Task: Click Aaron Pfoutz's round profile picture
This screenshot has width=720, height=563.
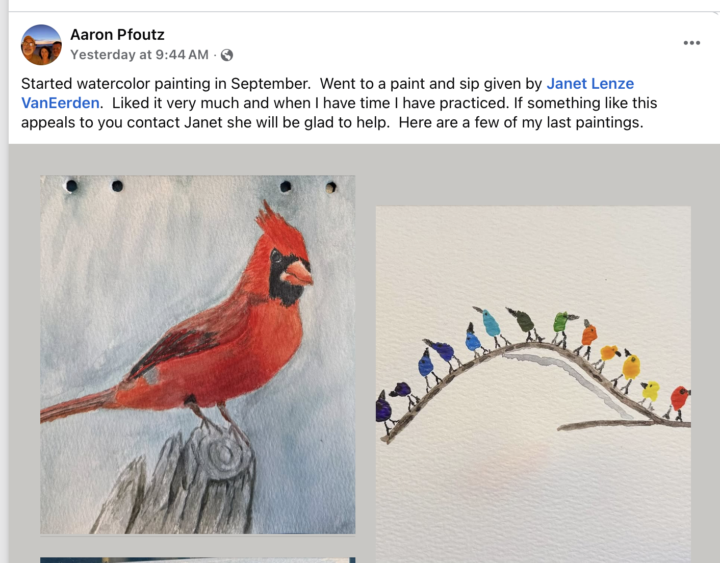Action: 41,45
